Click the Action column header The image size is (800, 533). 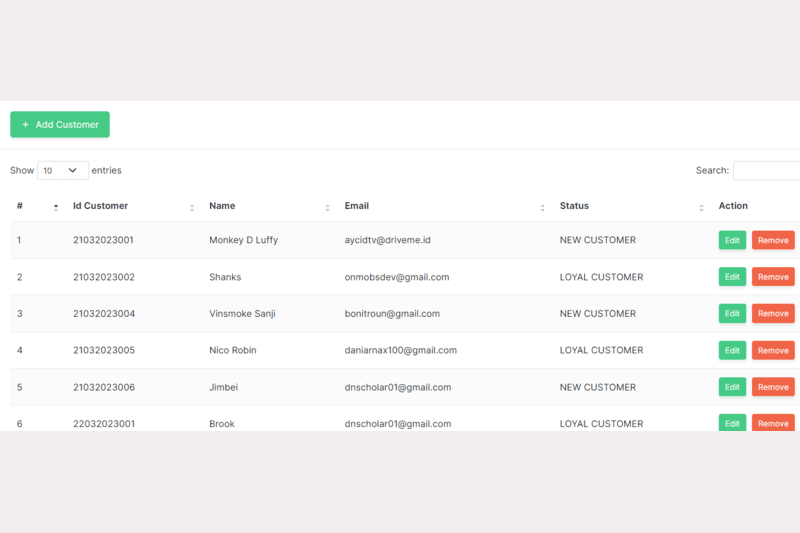click(733, 206)
